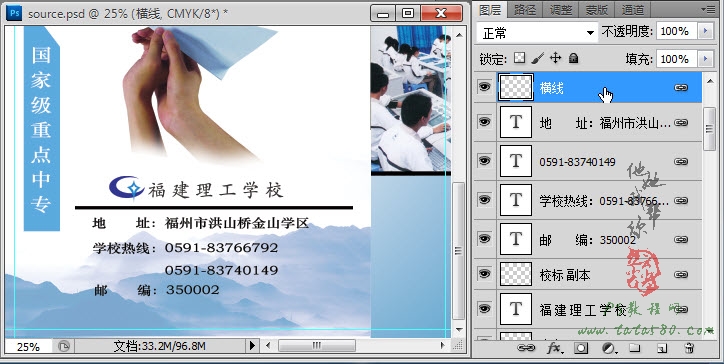Add layer mask icon
The width and height of the screenshot is (724, 364).
[581, 348]
